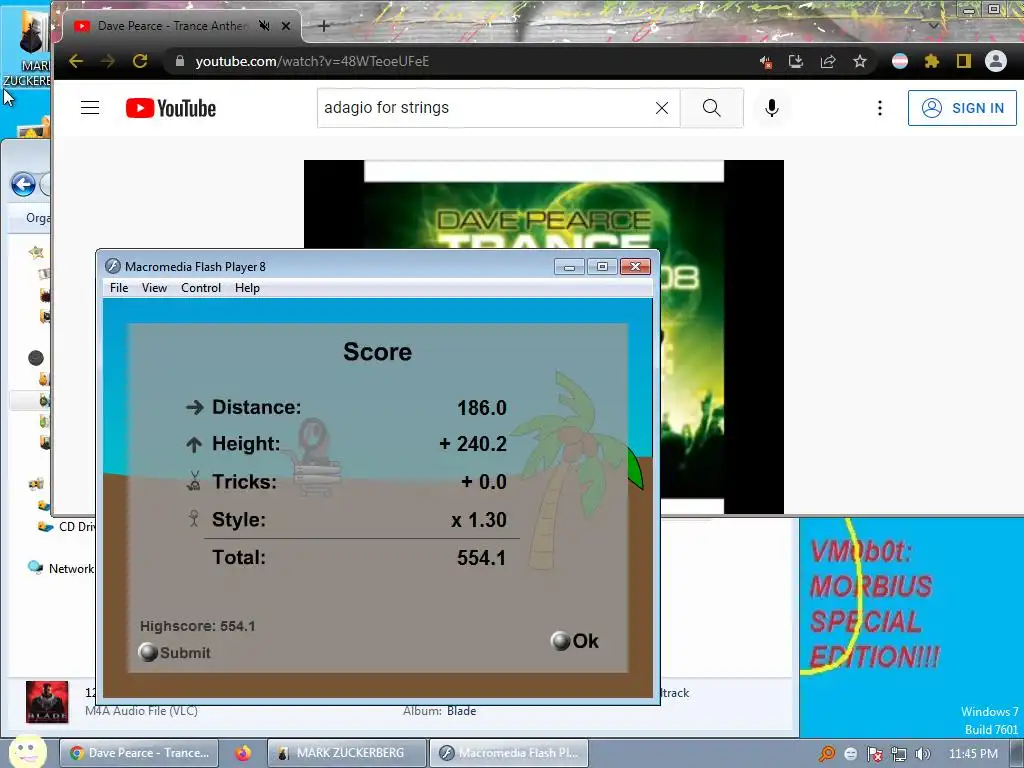
Task: Click the magnifier tray icon
Action: tap(827, 754)
